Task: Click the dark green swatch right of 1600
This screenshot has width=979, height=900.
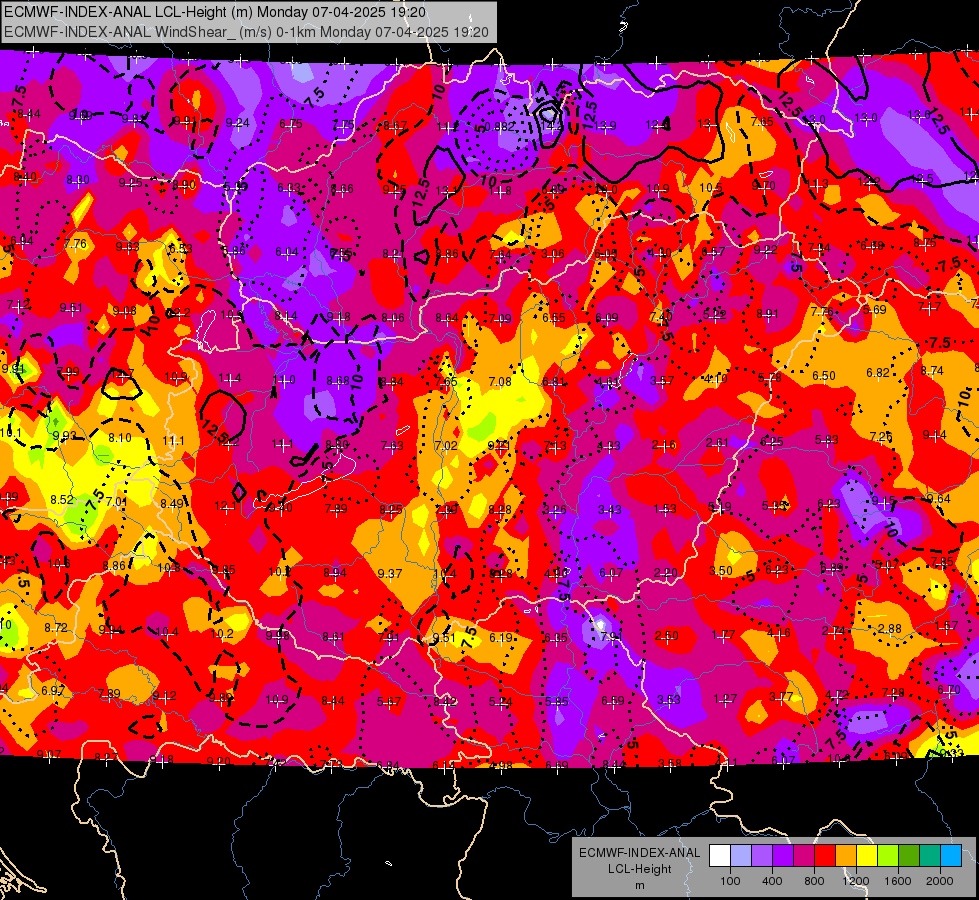Action: (908, 856)
